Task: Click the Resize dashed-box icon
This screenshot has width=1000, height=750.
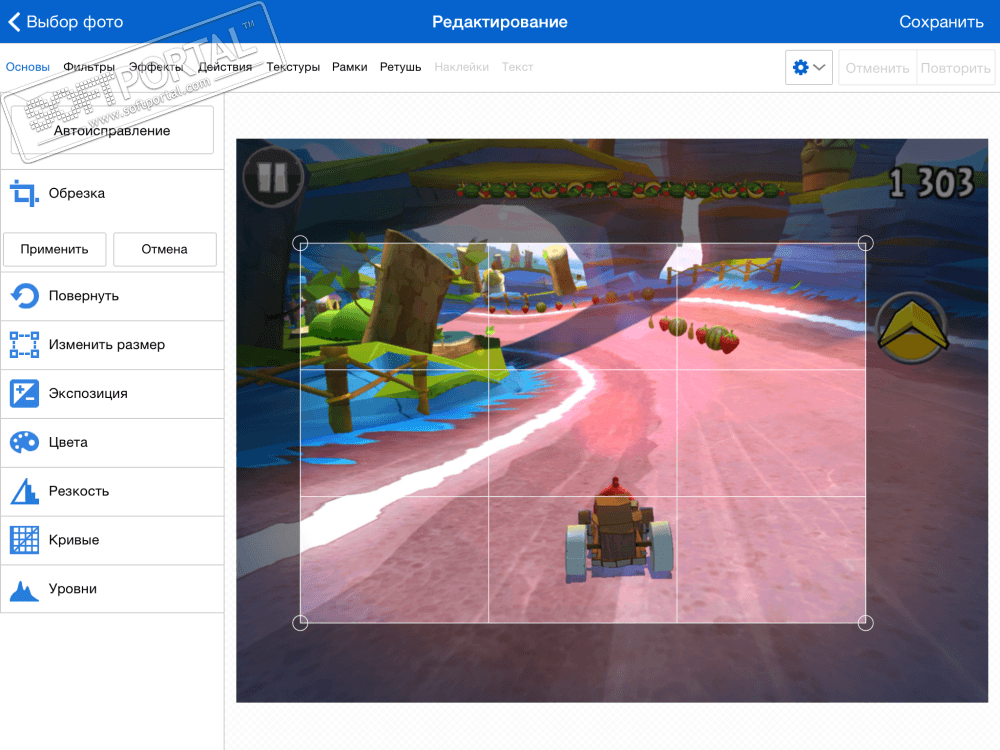Action: (x=24, y=344)
